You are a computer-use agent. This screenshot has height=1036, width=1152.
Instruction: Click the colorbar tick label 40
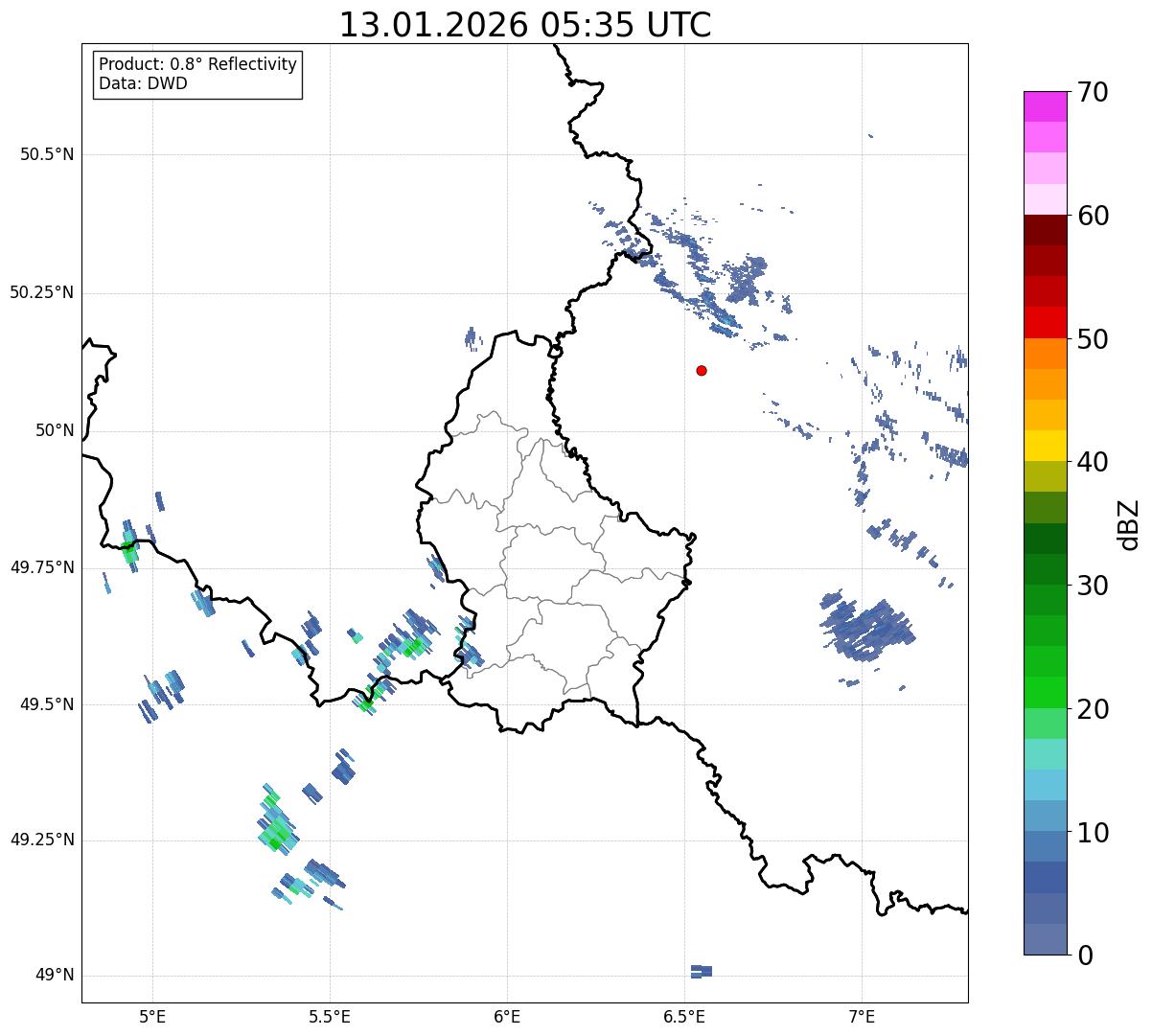point(1093,462)
